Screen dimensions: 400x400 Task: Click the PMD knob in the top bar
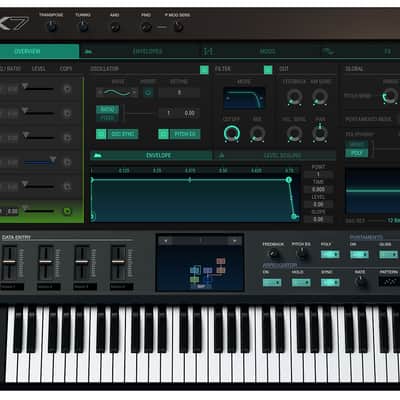coord(146,27)
